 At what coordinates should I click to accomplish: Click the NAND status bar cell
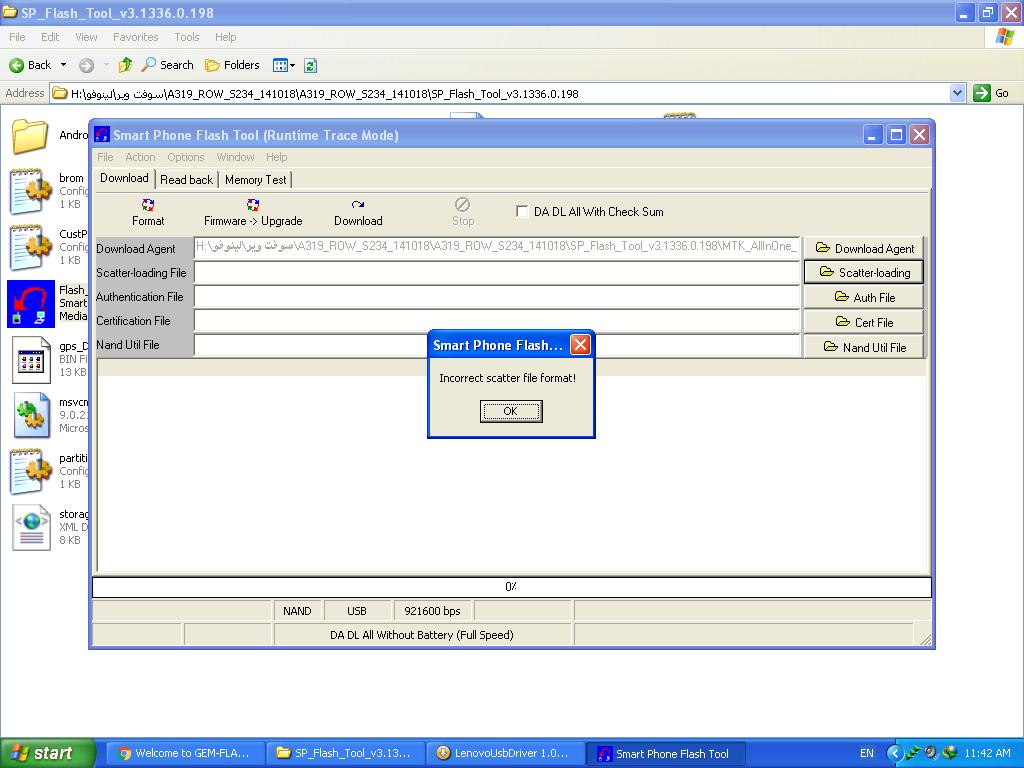pyautogui.click(x=297, y=611)
